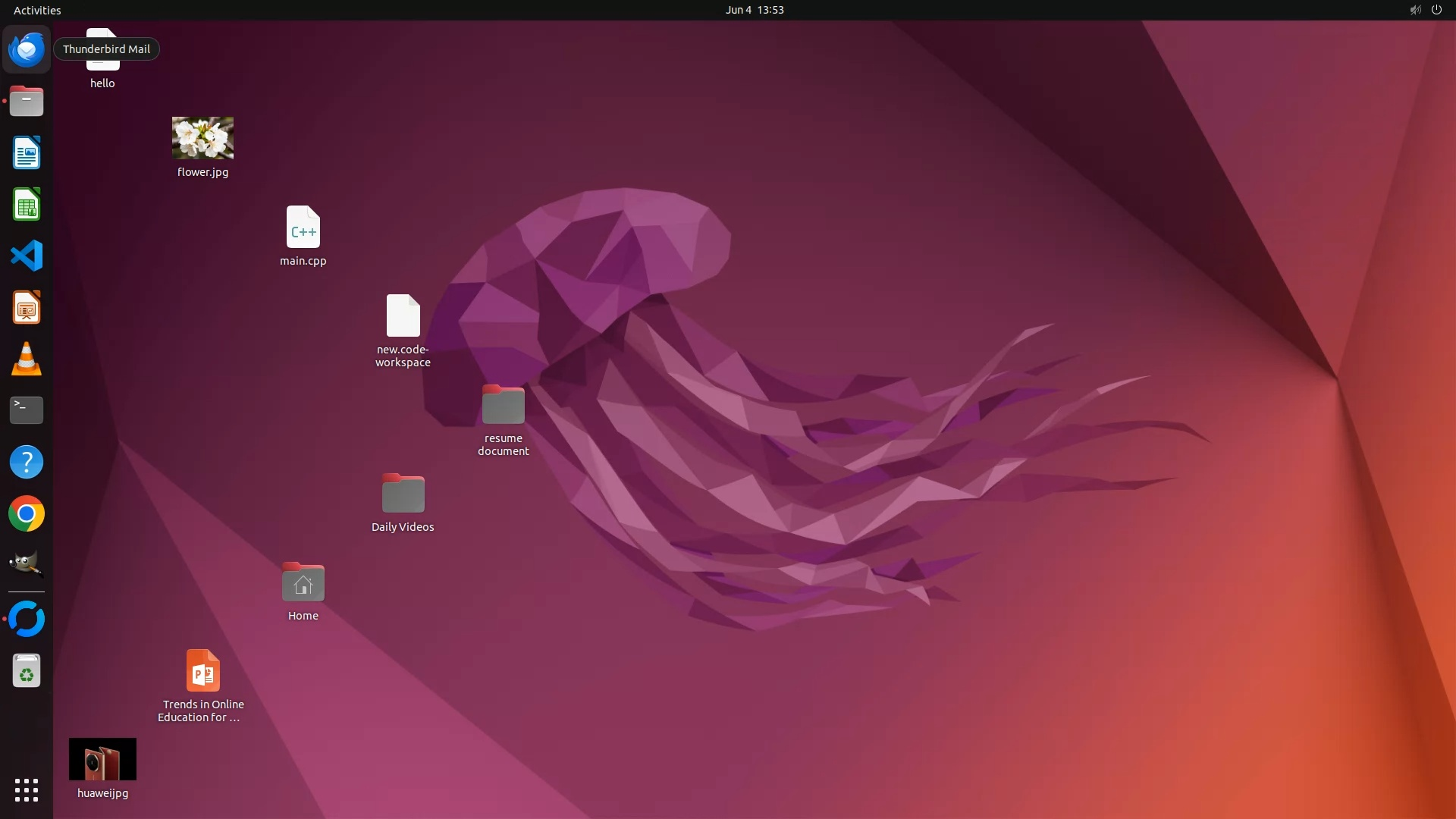
Task: Launch LibreOffice Calc from the dock
Action: 27,205
